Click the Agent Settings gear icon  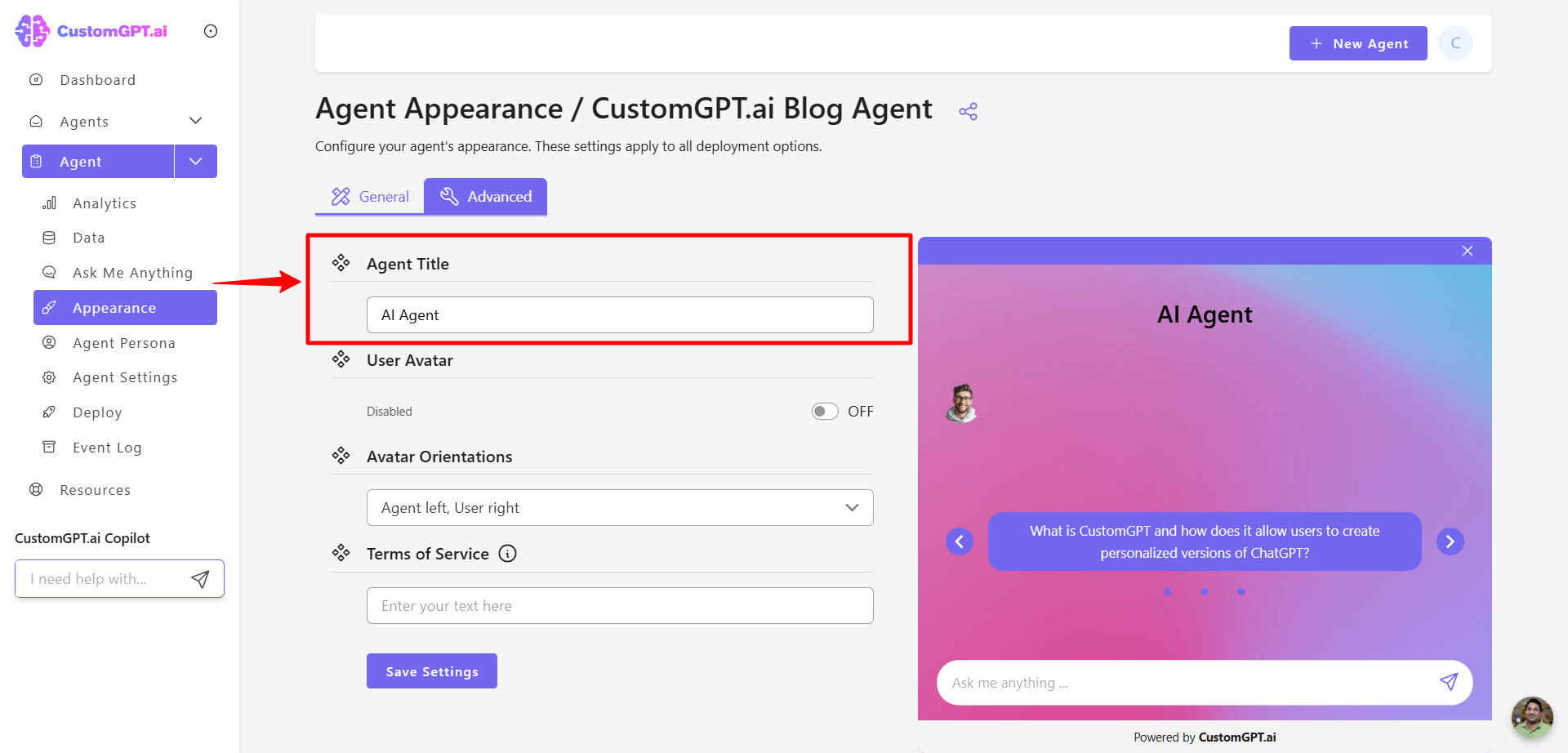coord(49,377)
